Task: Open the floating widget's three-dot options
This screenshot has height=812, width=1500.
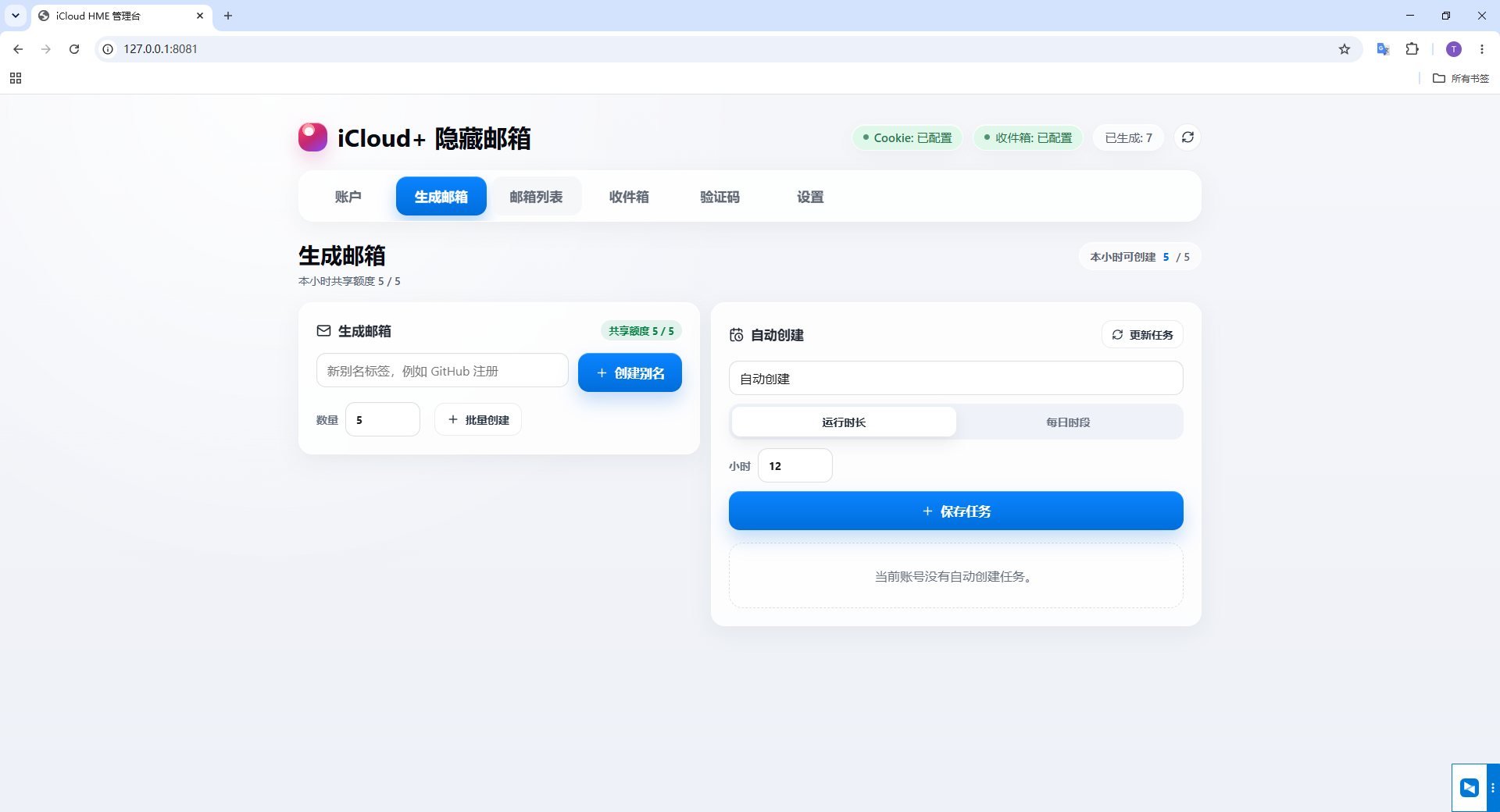Action: coord(1492,788)
